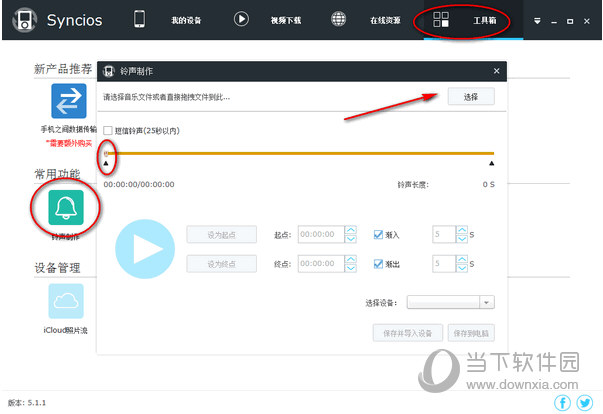Click the Syncios logo icon

coord(25,20)
